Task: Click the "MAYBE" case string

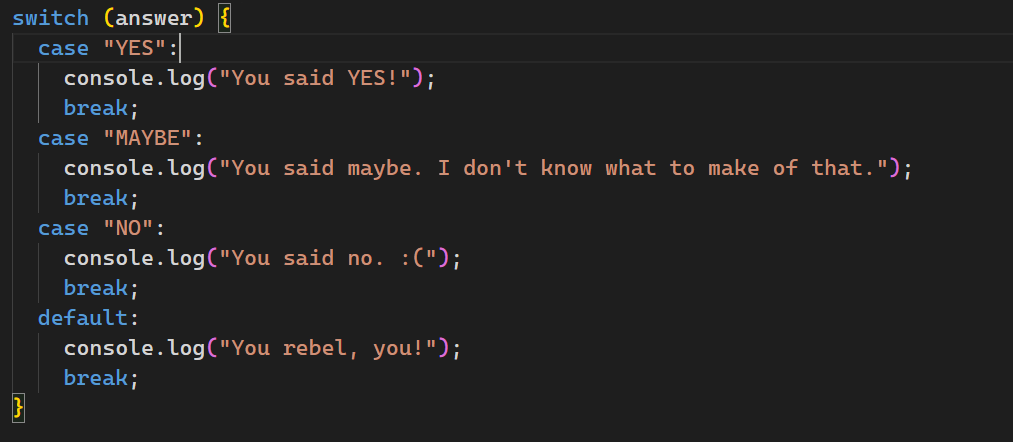Action: [x=147, y=138]
